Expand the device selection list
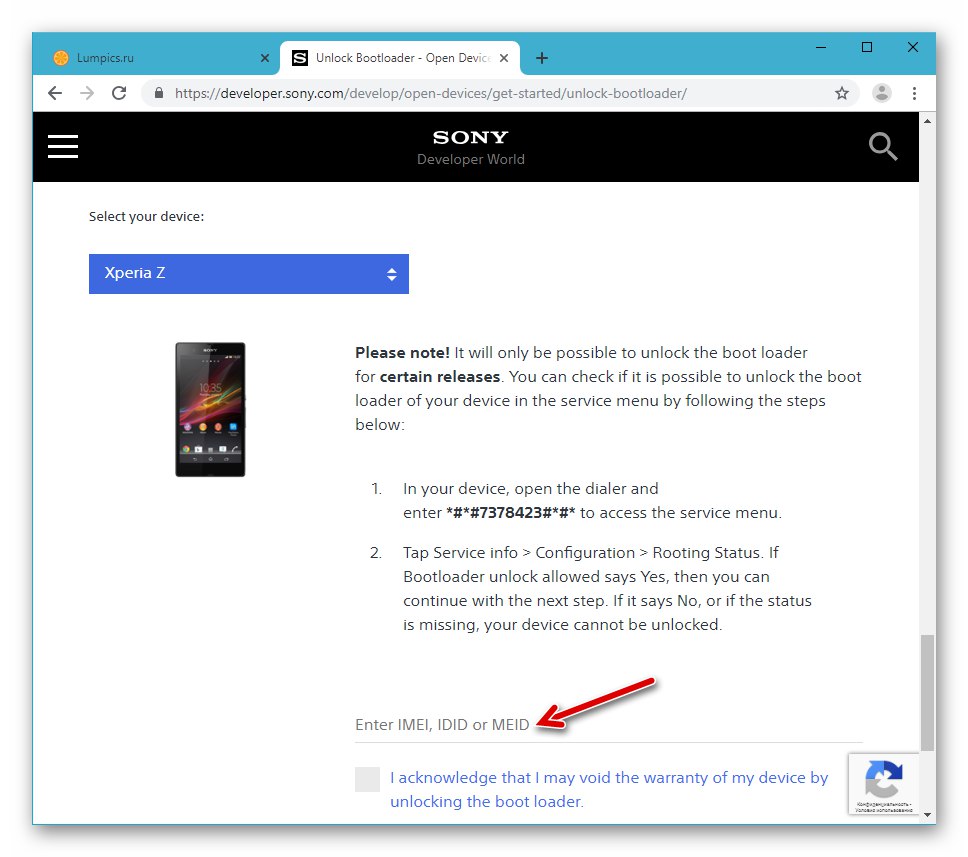Viewport: 968px width, 857px height. point(391,273)
